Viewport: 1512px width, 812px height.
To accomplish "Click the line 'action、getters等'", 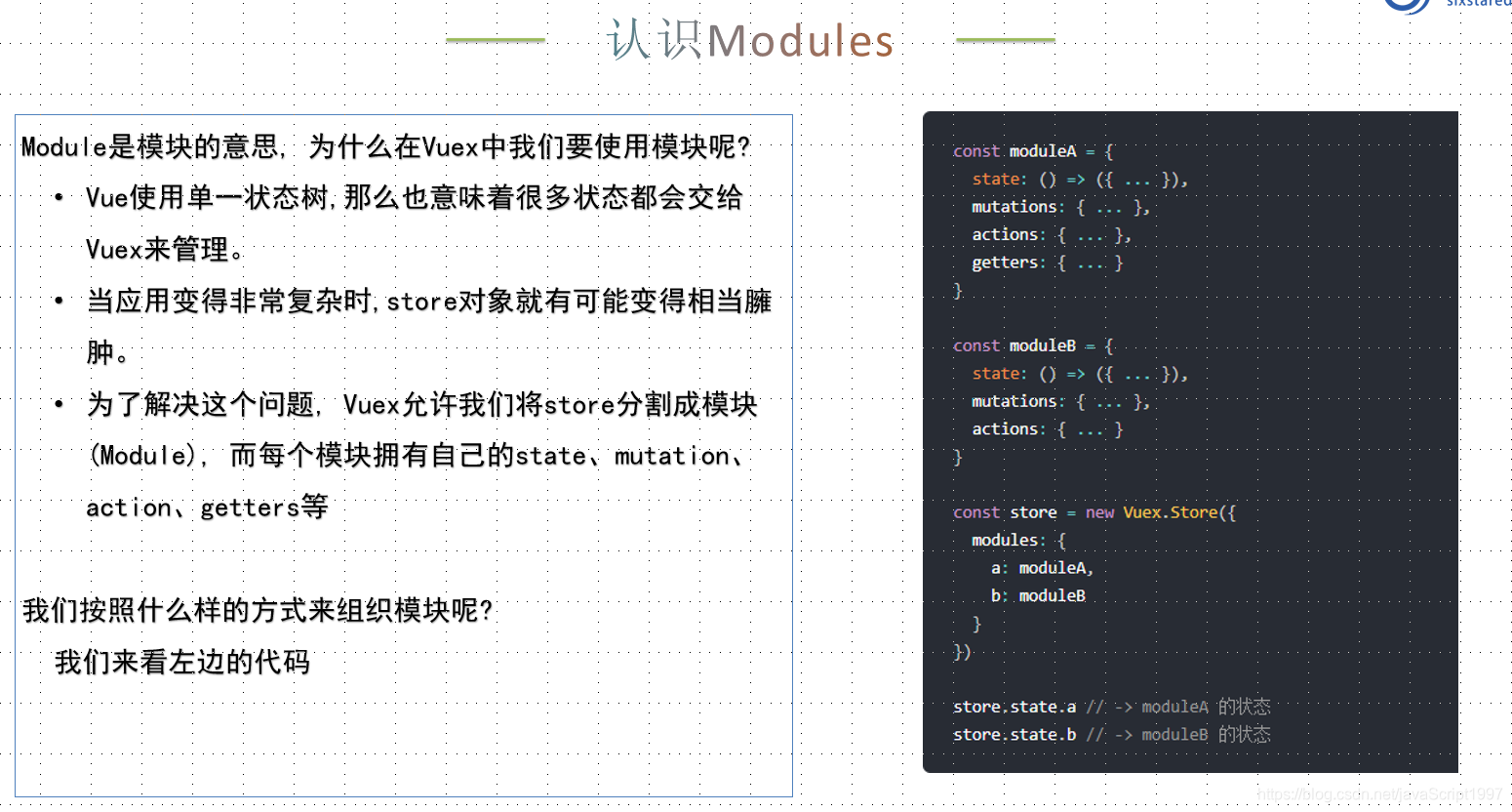I will pyautogui.click(x=207, y=507).
